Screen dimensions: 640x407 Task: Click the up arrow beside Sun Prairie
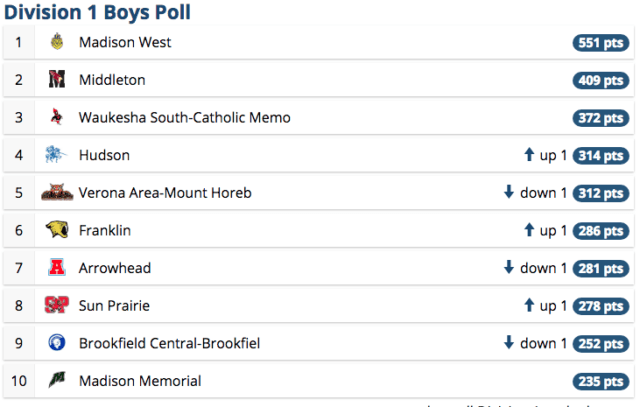[529, 305]
